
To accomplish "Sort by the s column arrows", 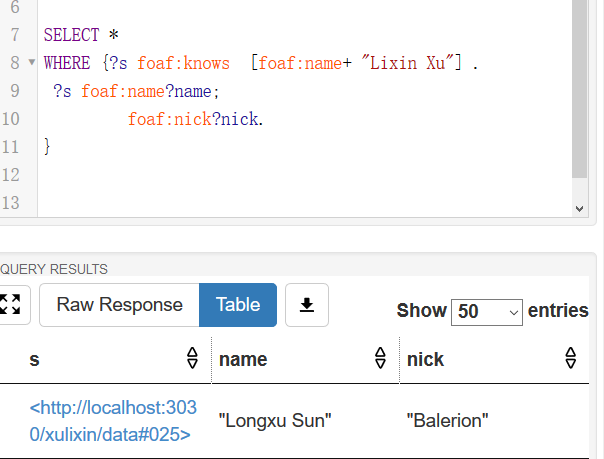I will coord(193,358).
